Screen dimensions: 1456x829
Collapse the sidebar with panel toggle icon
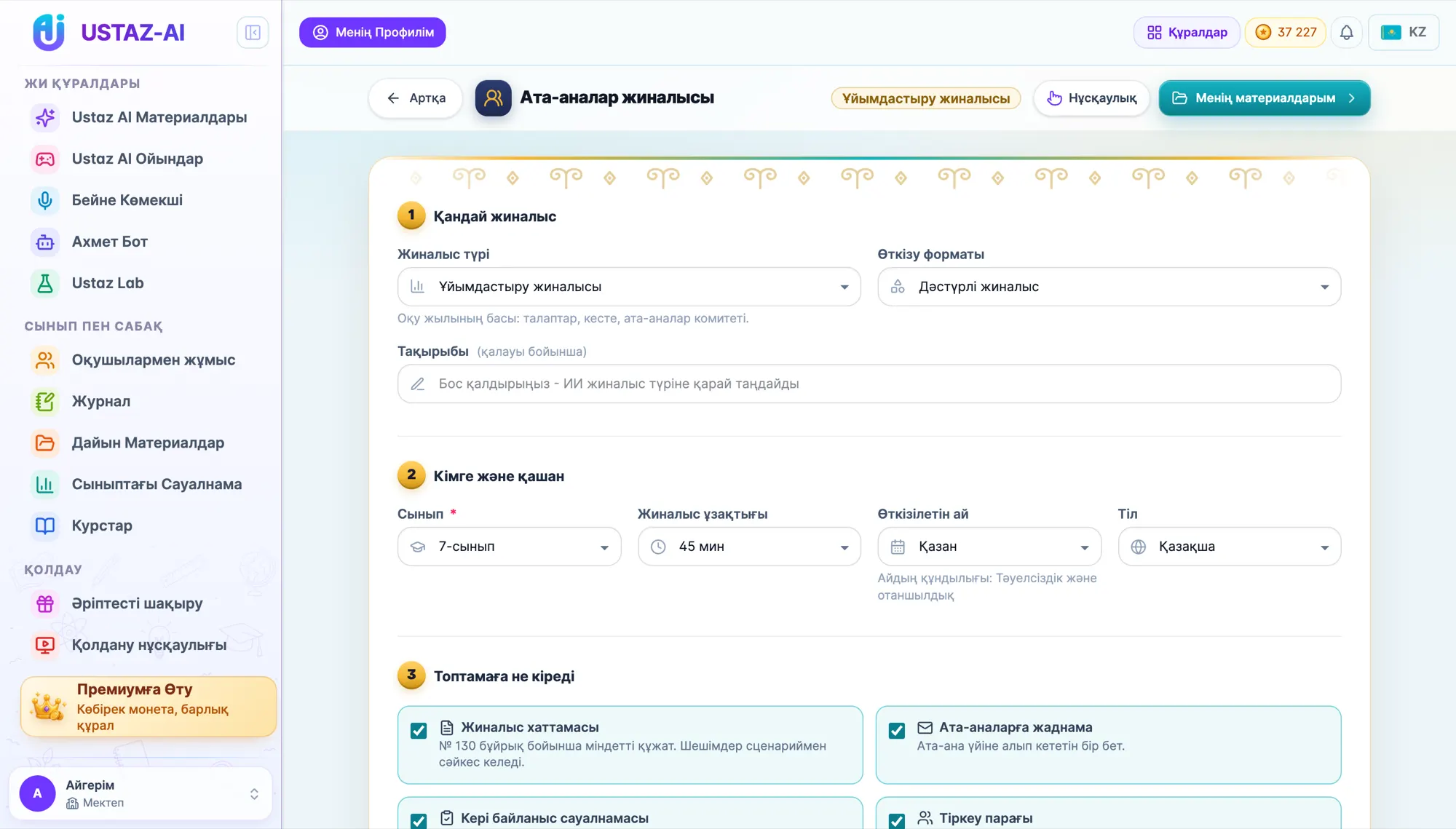pos(253,32)
